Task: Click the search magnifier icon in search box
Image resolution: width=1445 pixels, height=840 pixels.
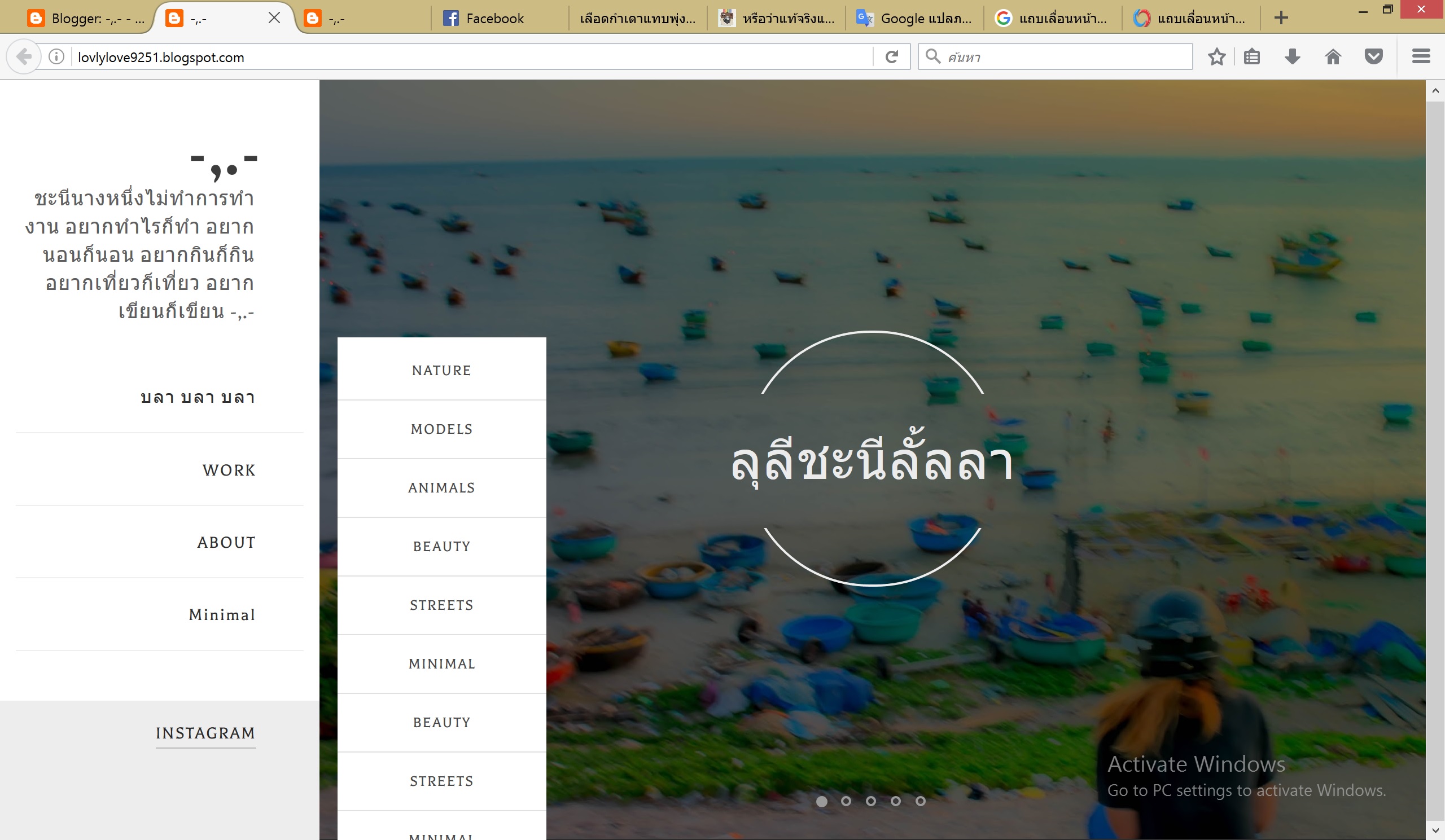Action: point(933,56)
